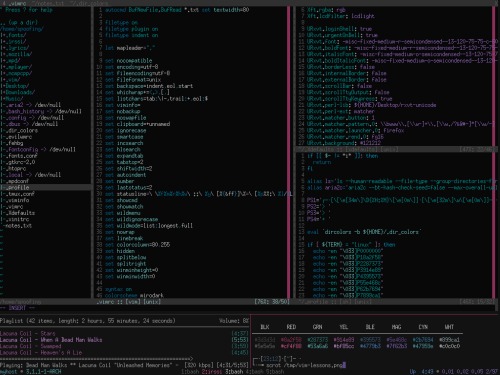500x375 pixels.
Task: Select the .fontconfig symlink entry
Action: [41, 149]
